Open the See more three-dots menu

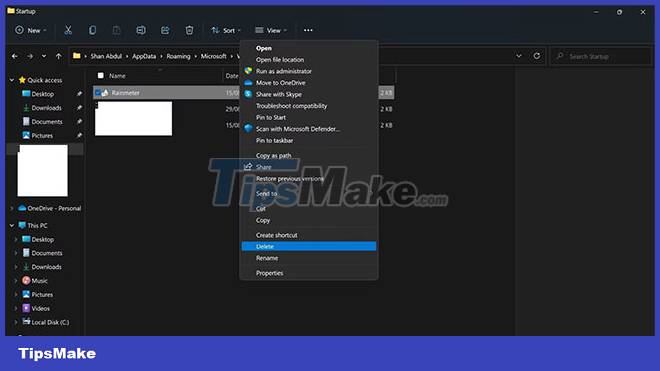[x=308, y=30]
